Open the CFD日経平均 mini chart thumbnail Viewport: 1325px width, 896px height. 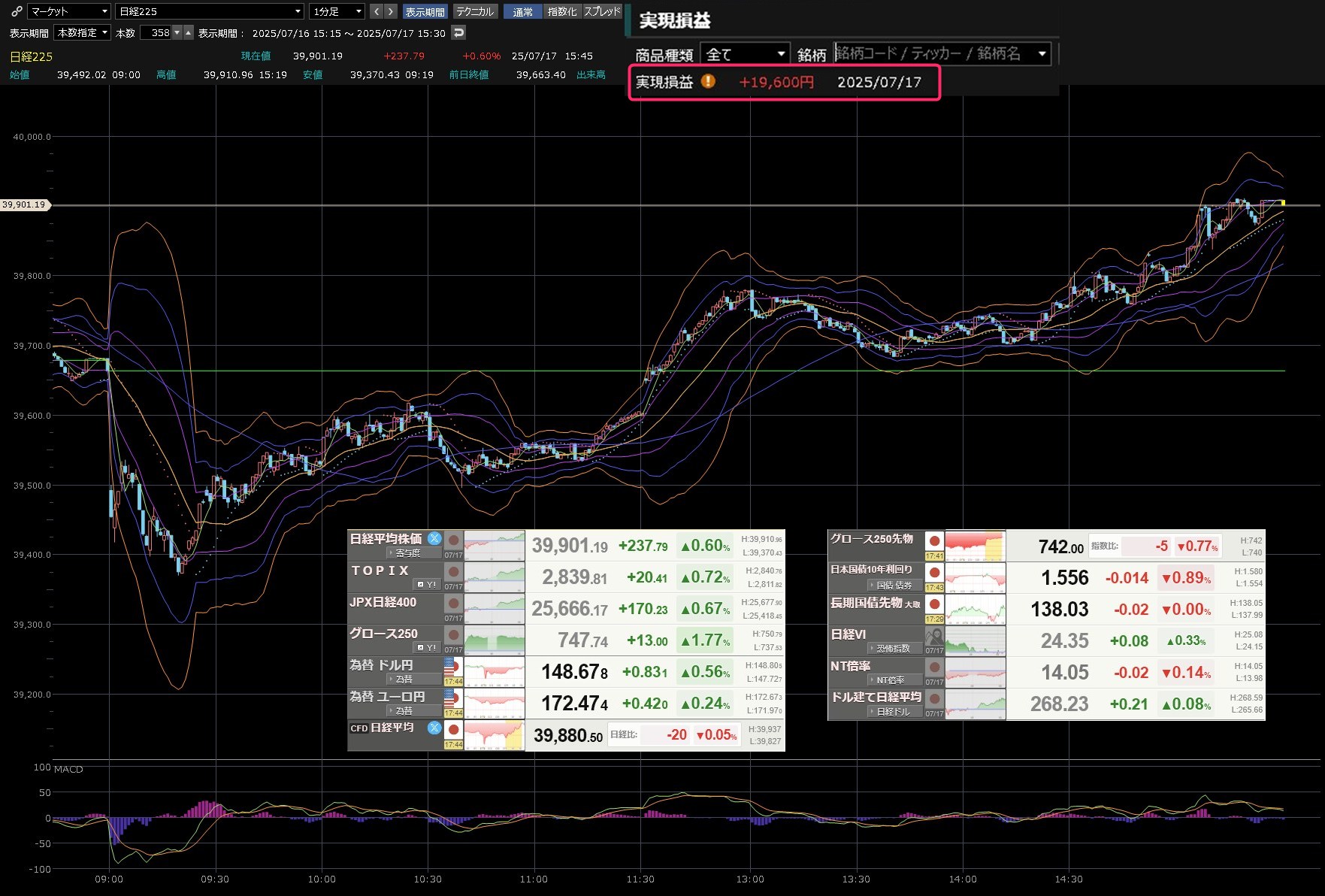[x=495, y=735]
